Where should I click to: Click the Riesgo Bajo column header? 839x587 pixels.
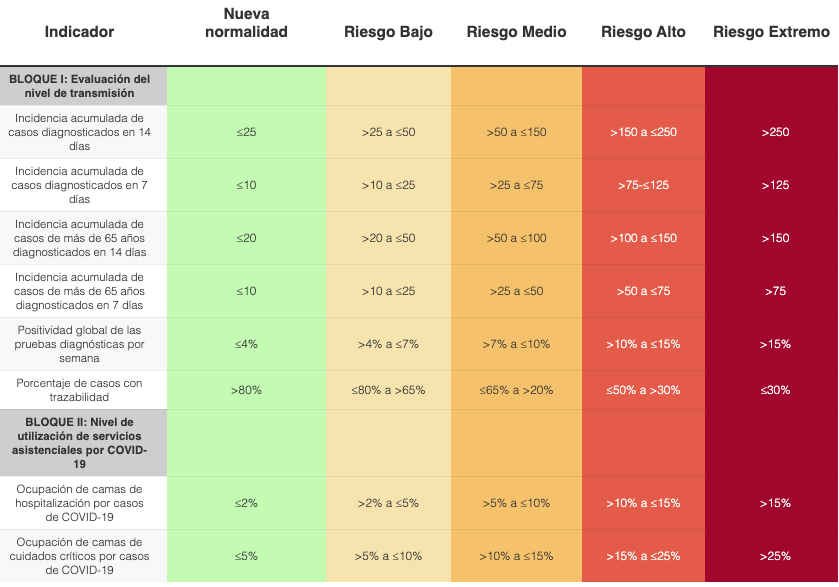click(x=388, y=32)
